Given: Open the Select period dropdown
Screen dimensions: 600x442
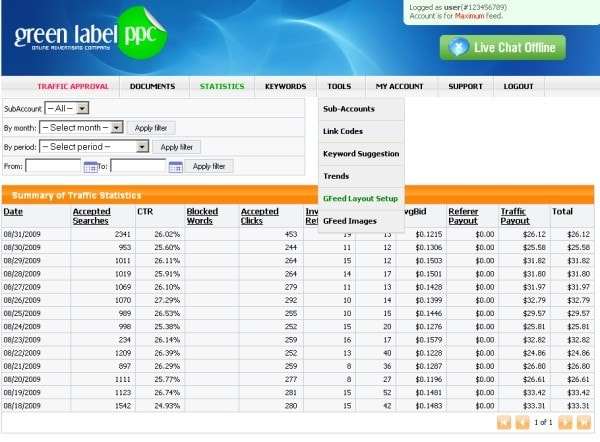Looking at the screenshot, I should point(94,147).
